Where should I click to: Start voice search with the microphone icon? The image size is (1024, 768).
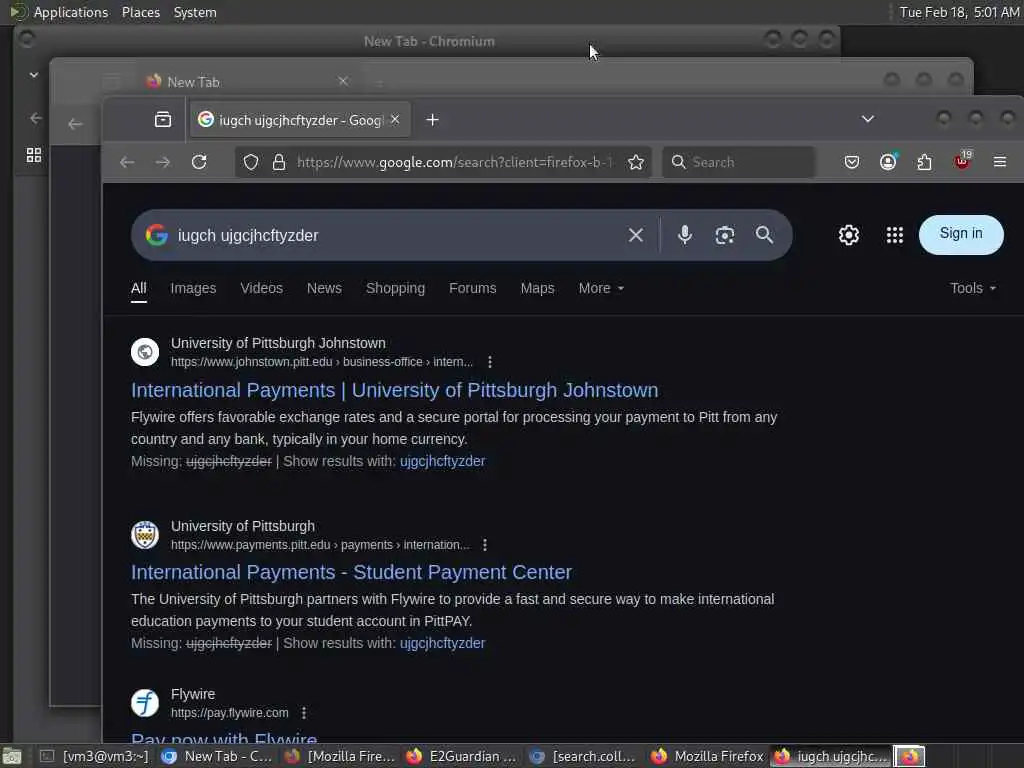684,234
